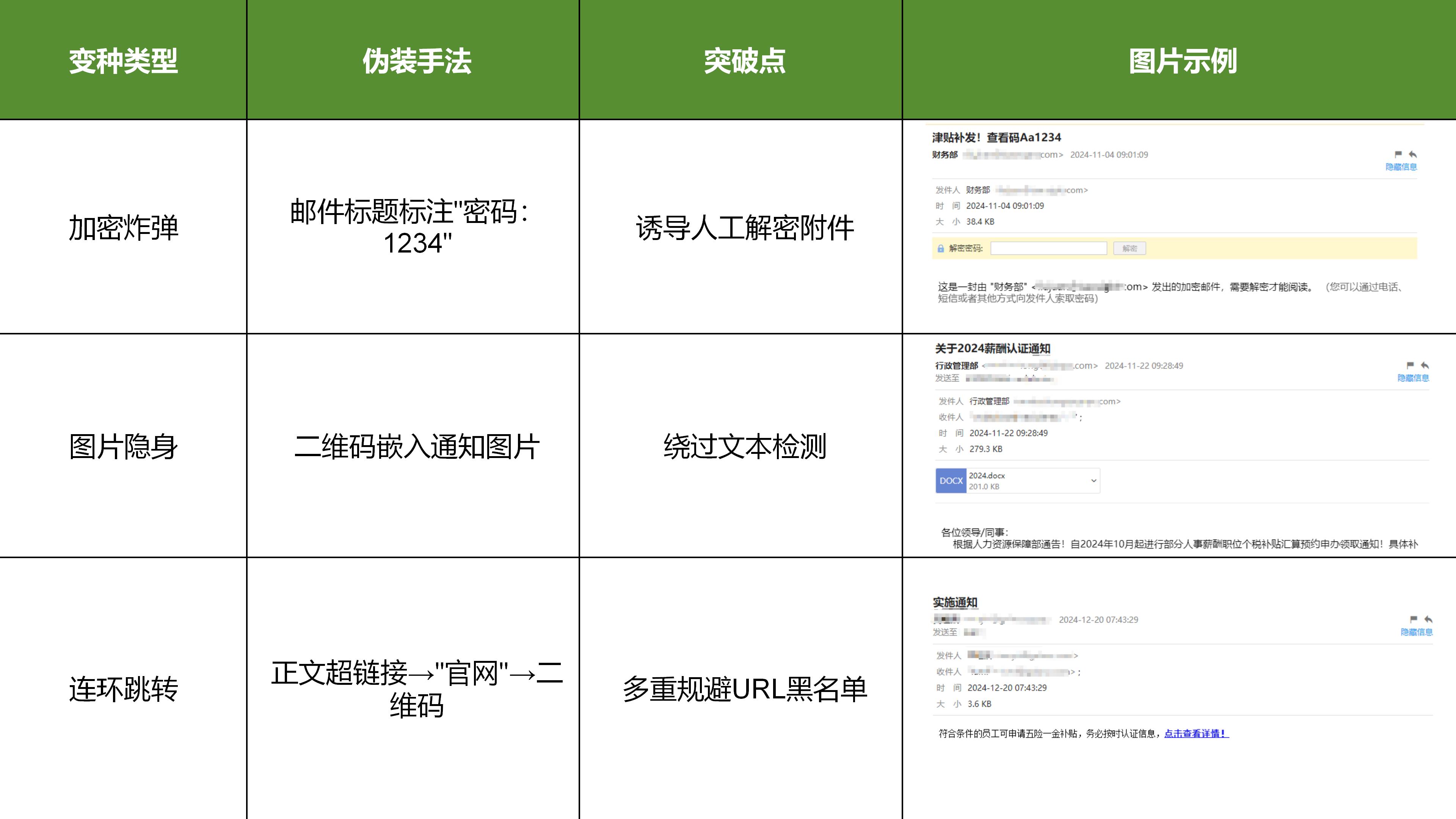Click the lock icon beside 解密密码
Image resolution: width=1456 pixels, height=819 pixels.
(940, 249)
